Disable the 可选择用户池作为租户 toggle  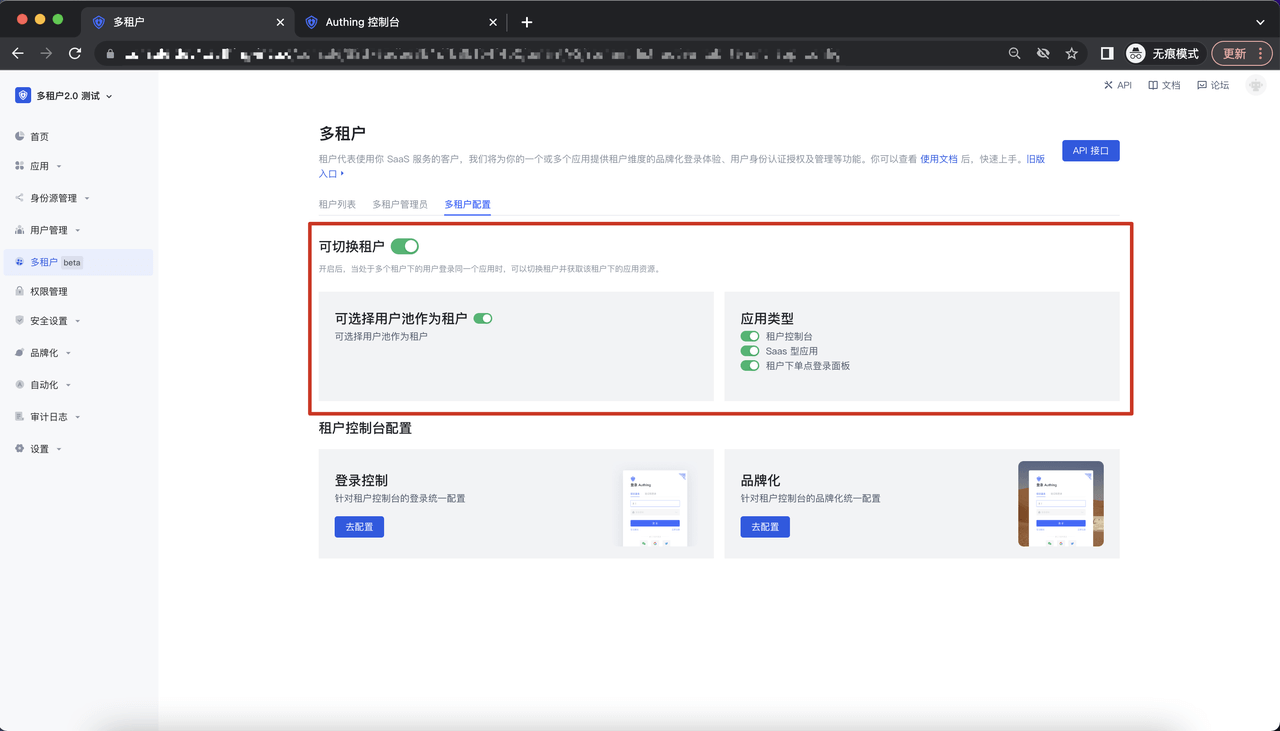[483, 318]
